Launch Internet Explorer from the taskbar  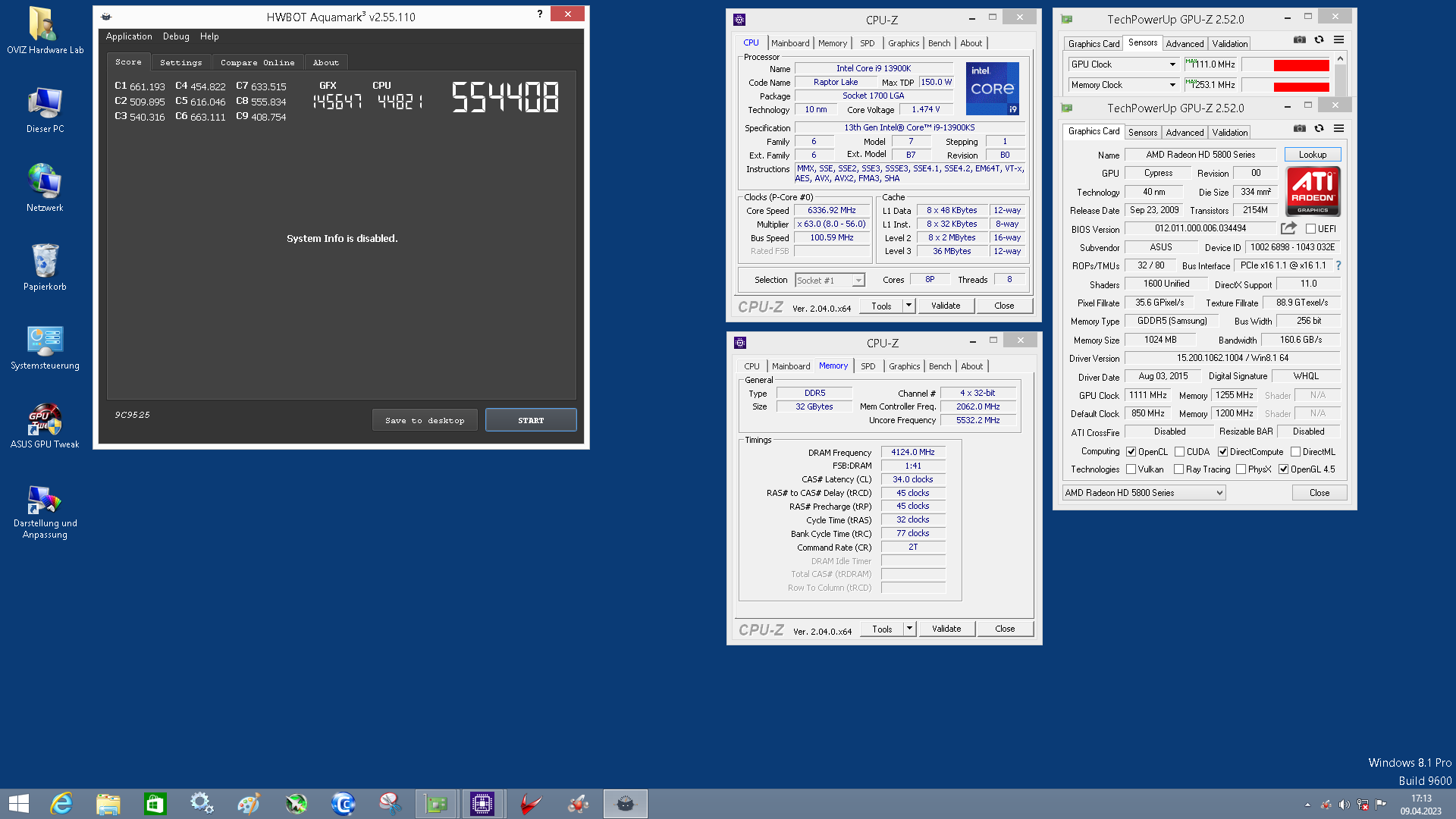coord(61,804)
